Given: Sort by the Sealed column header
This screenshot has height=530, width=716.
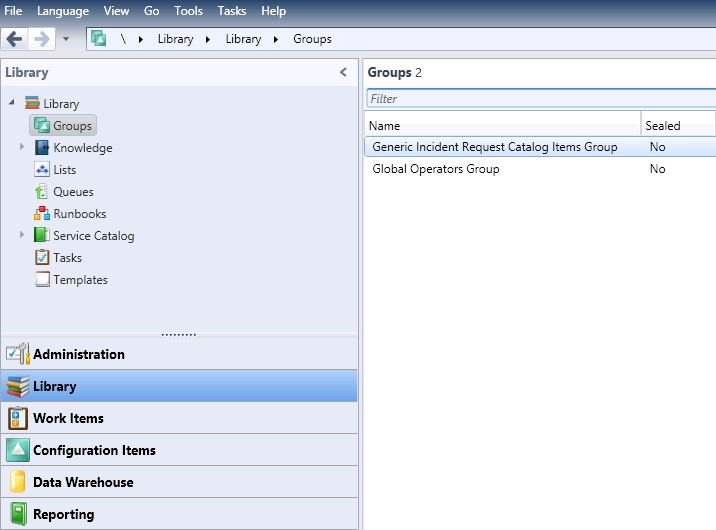Looking at the screenshot, I should pyautogui.click(x=678, y=126).
